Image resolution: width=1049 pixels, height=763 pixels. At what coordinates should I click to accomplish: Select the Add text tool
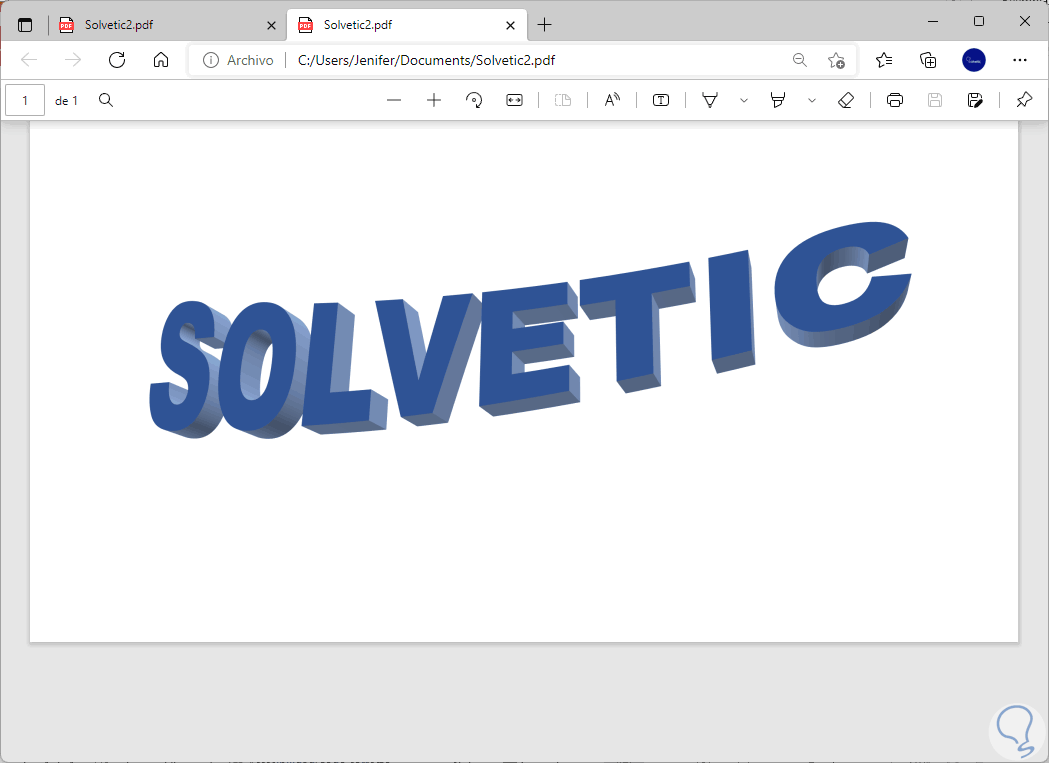click(x=660, y=100)
